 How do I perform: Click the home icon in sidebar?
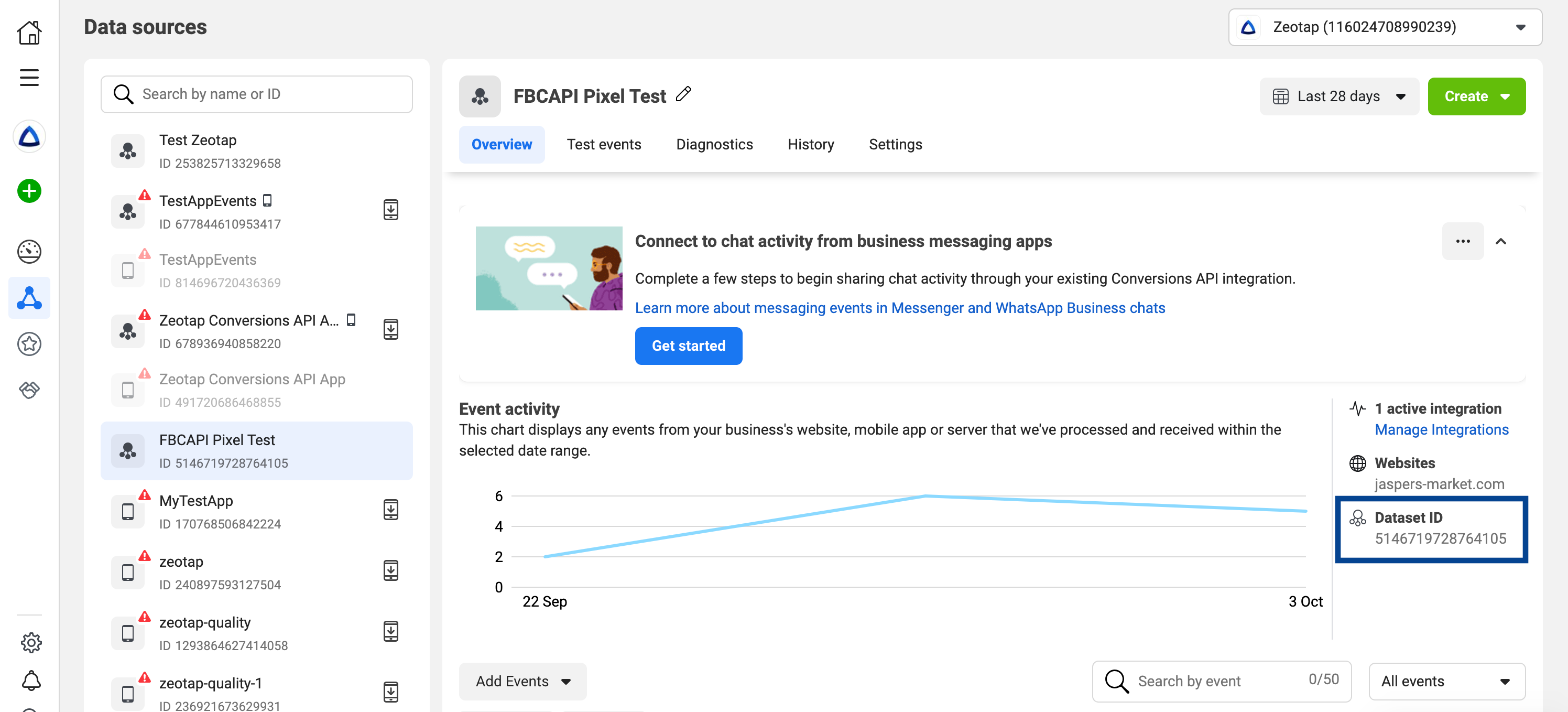click(29, 33)
